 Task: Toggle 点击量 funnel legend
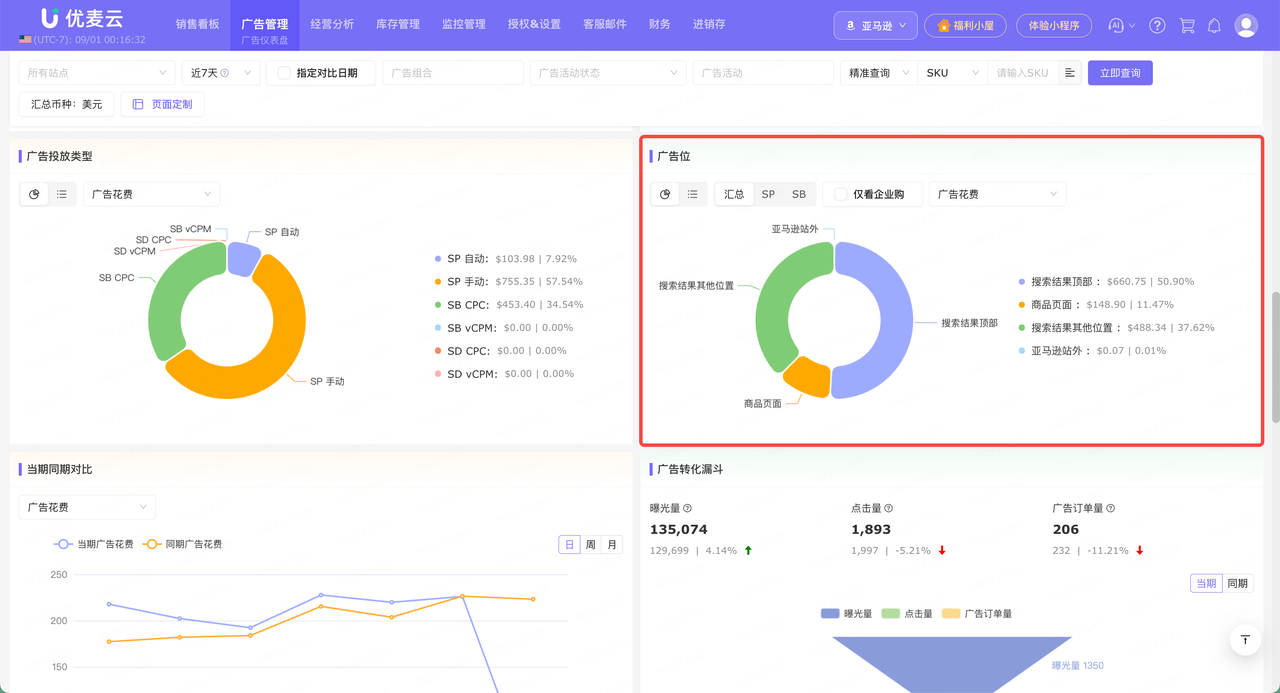click(x=906, y=613)
